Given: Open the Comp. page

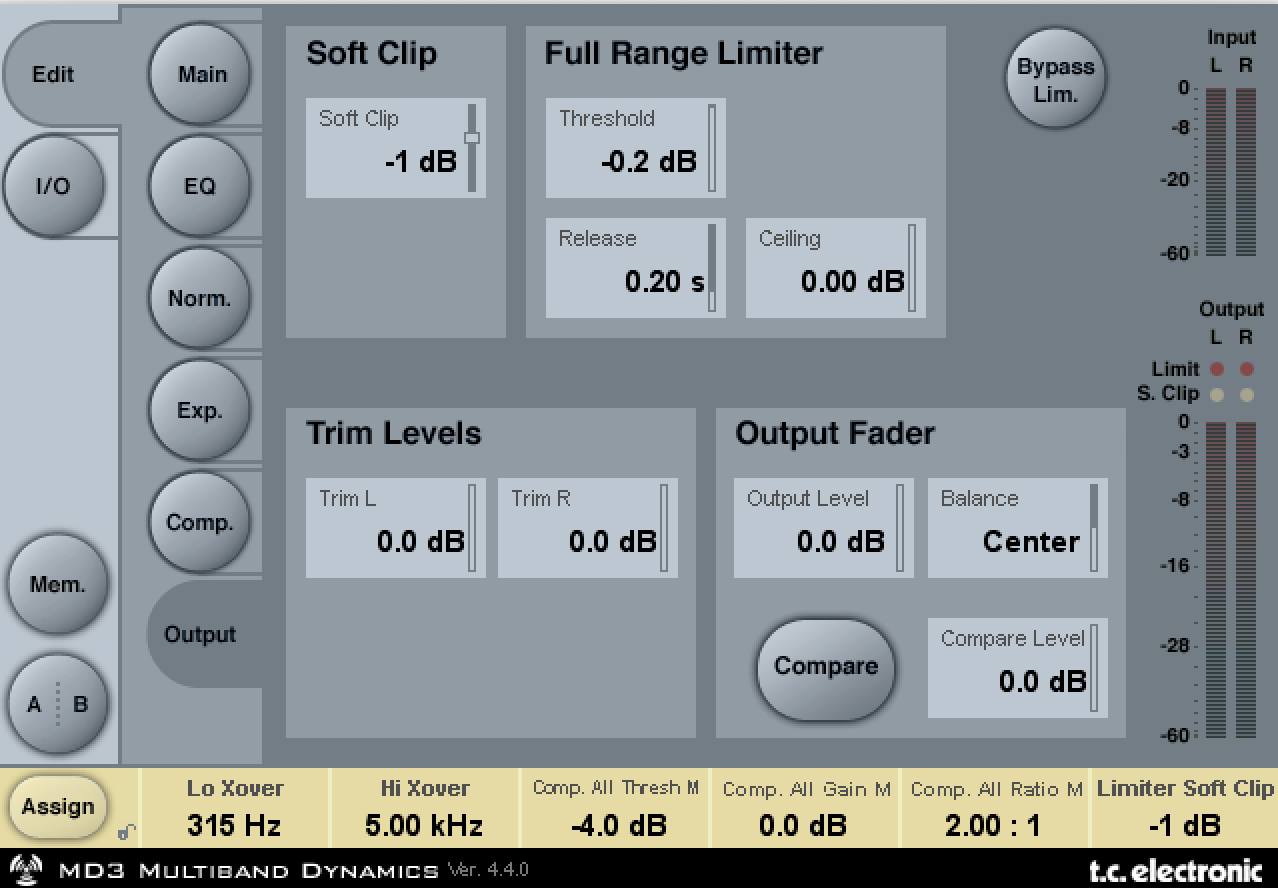Looking at the screenshot, I should [200, 522].
